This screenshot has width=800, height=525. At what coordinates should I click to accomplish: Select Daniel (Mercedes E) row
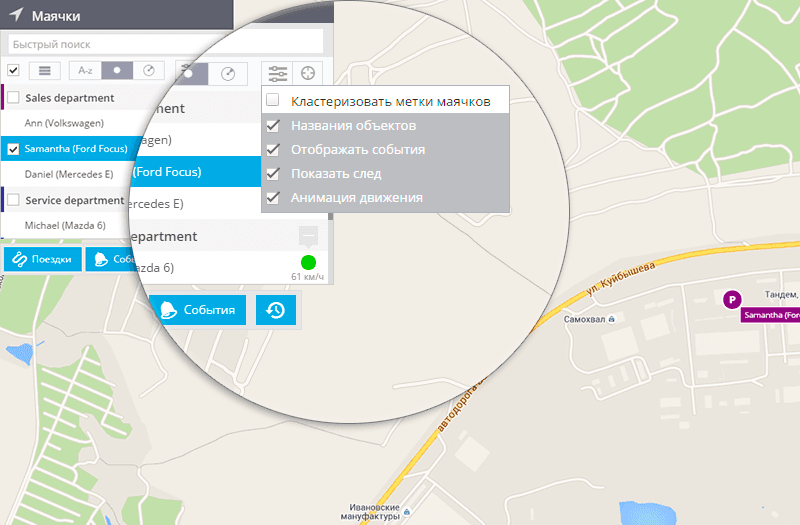pos(69,174)
